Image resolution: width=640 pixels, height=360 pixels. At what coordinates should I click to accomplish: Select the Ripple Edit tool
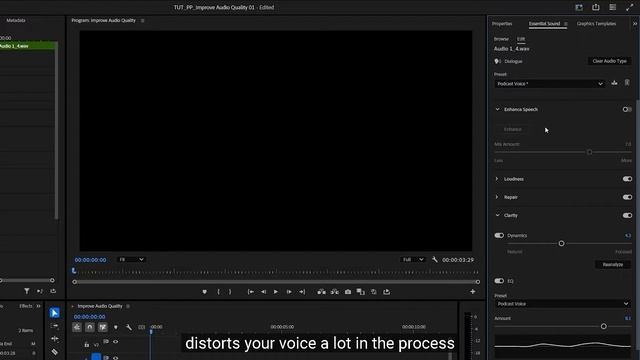point(54,339)
